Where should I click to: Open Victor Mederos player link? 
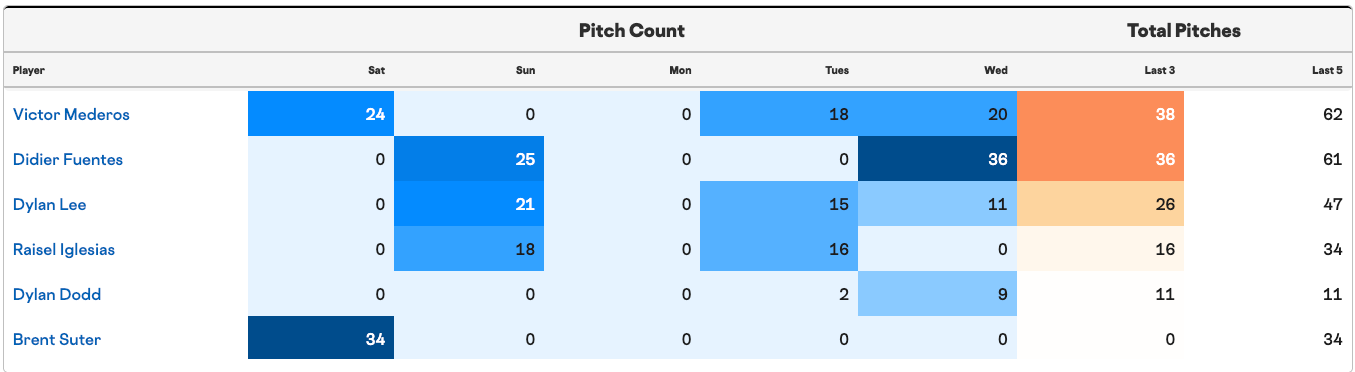(x=71, y=114)
